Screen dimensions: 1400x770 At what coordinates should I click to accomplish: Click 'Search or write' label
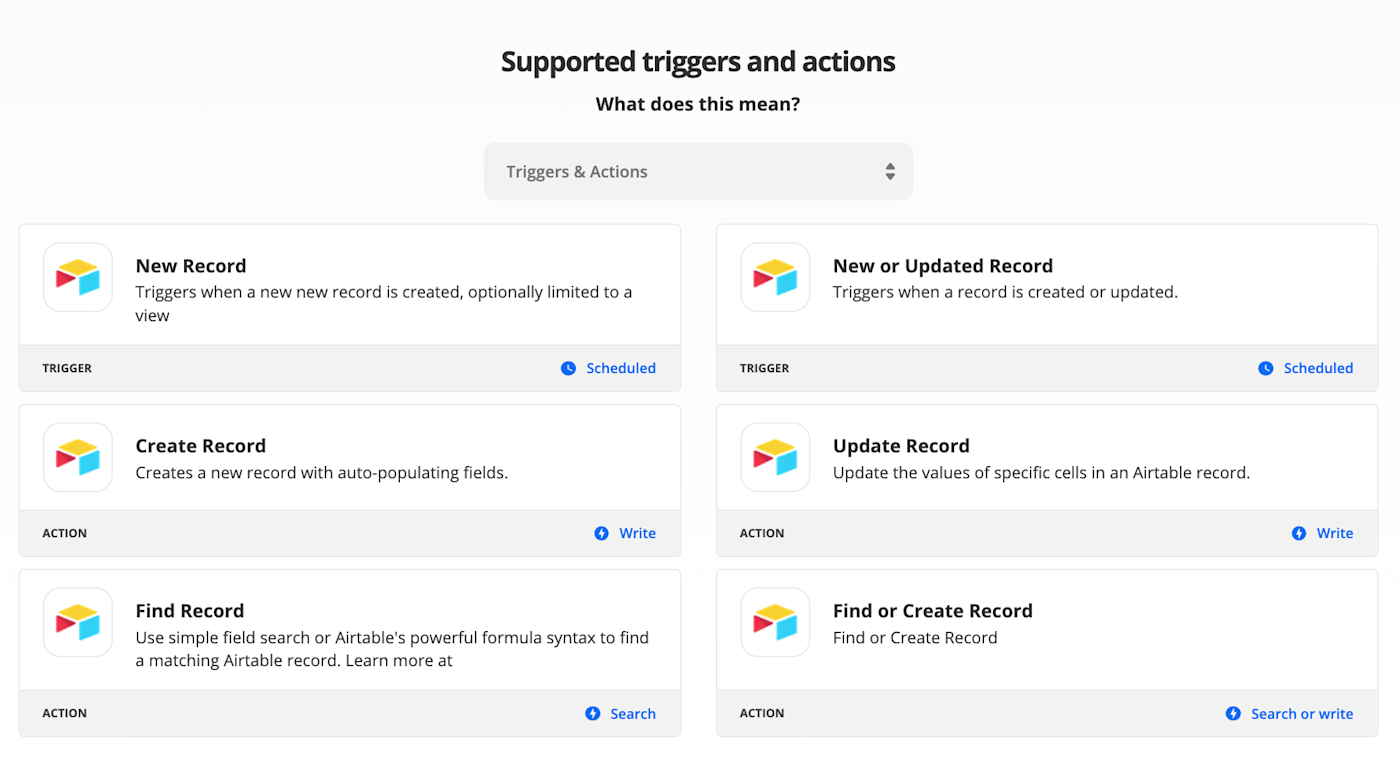point(1302,713)
